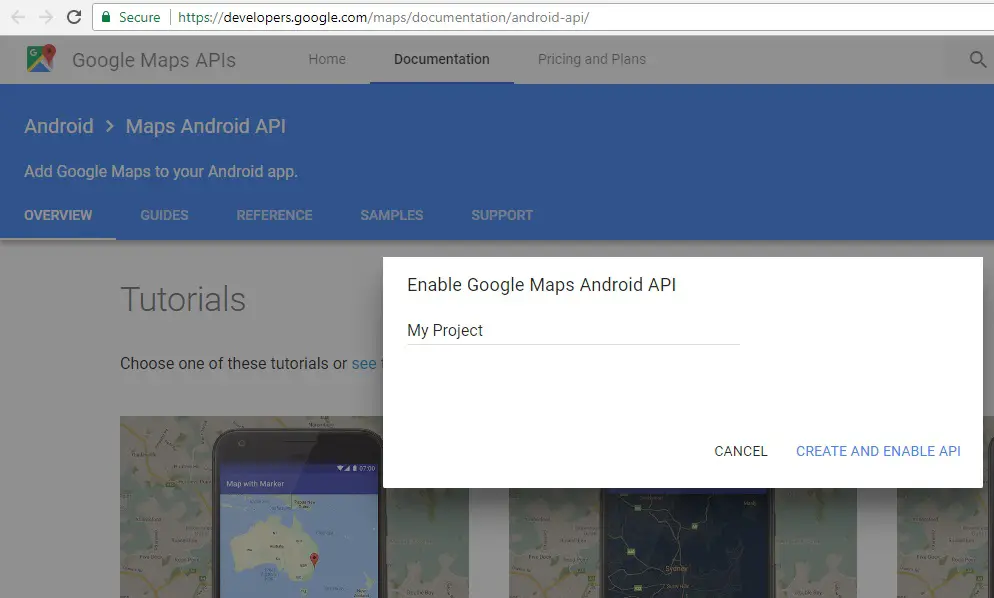The height and width of the screenshot is (598, 994).
Task: Click the green Secure padlock icon
Action: (106, 17)
